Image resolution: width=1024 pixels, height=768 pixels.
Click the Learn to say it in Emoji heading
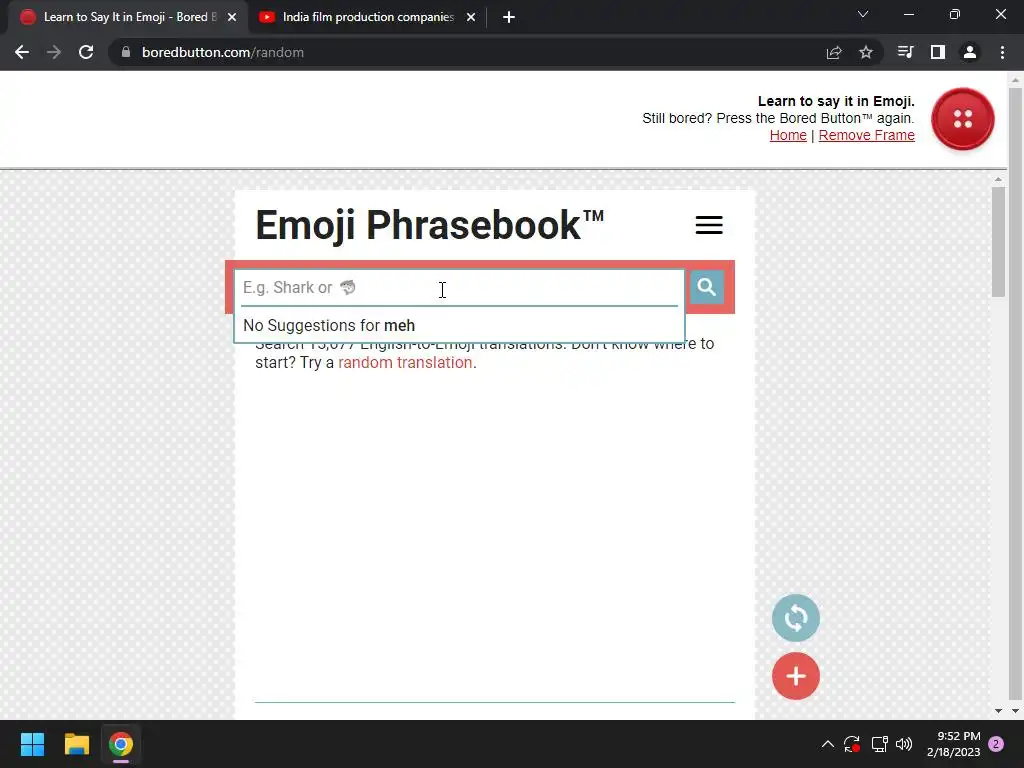tap(836, 101)
